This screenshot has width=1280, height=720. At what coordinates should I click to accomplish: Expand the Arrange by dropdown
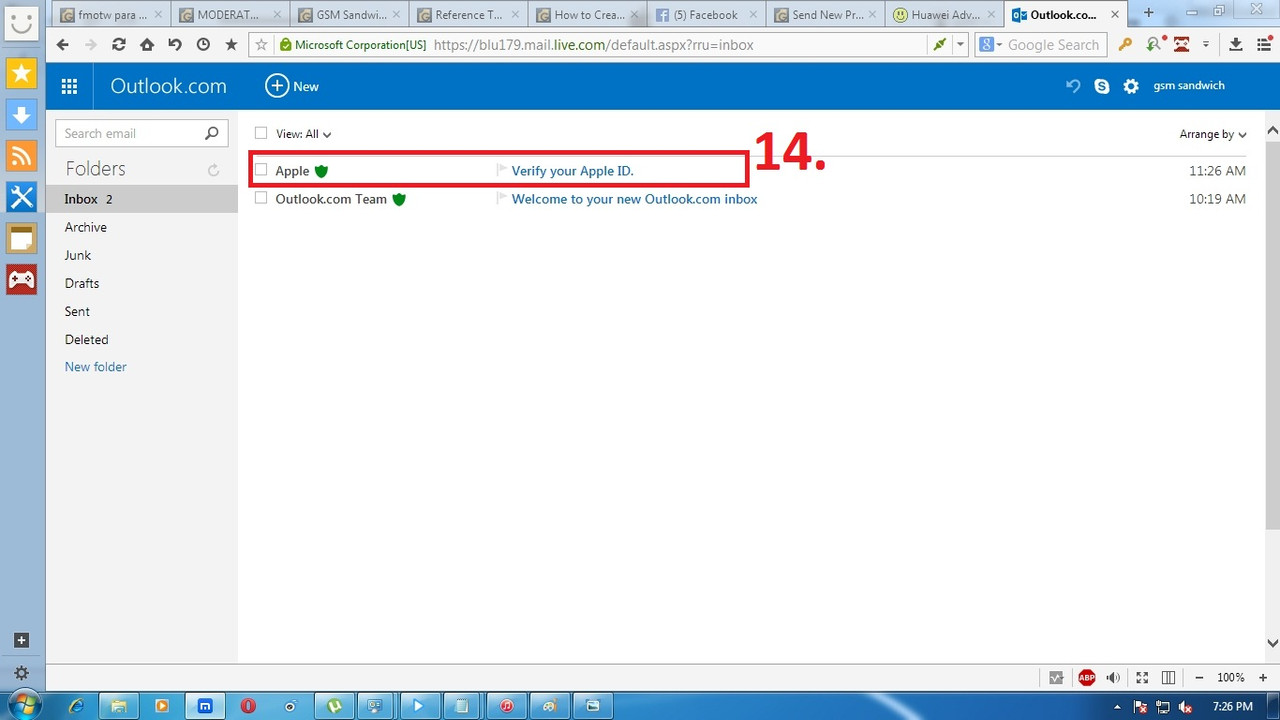(1213, 134)
